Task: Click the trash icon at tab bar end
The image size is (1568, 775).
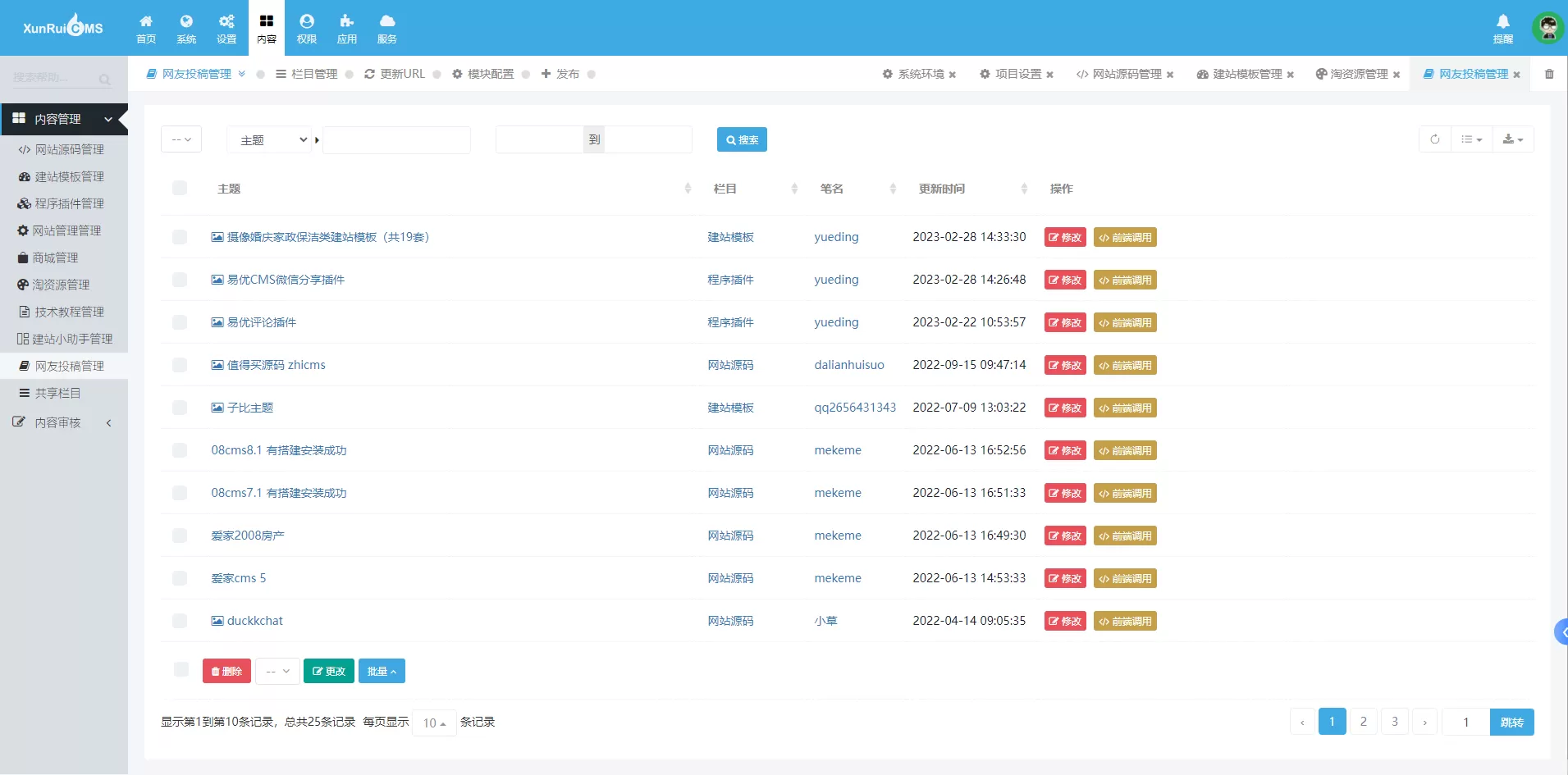Action: (1549, 74)
